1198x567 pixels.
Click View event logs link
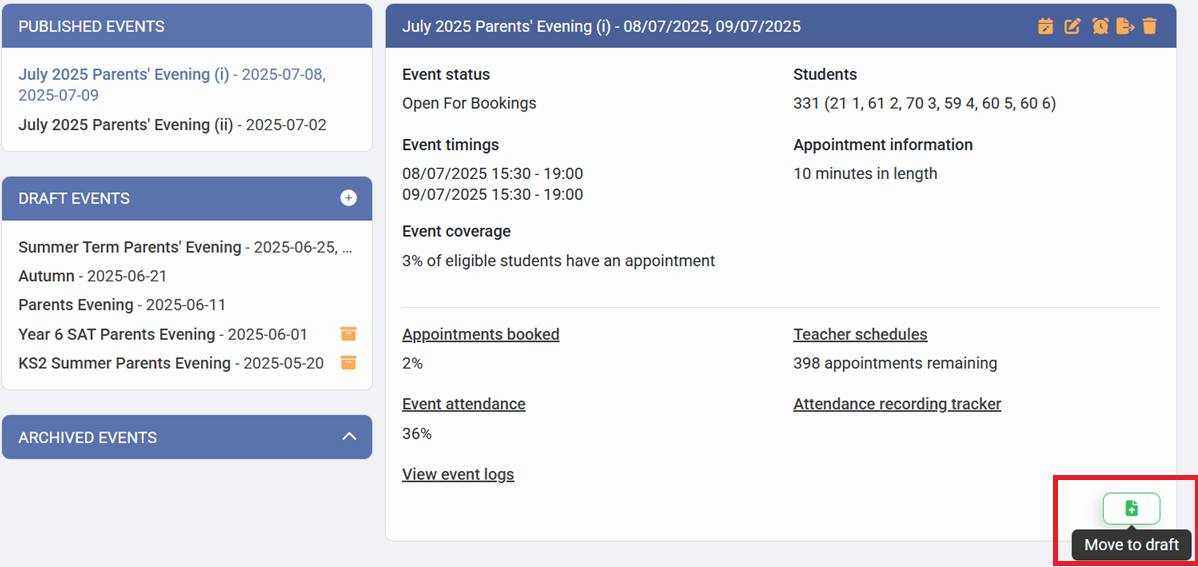pyautogui.click(x=458, y=474)
